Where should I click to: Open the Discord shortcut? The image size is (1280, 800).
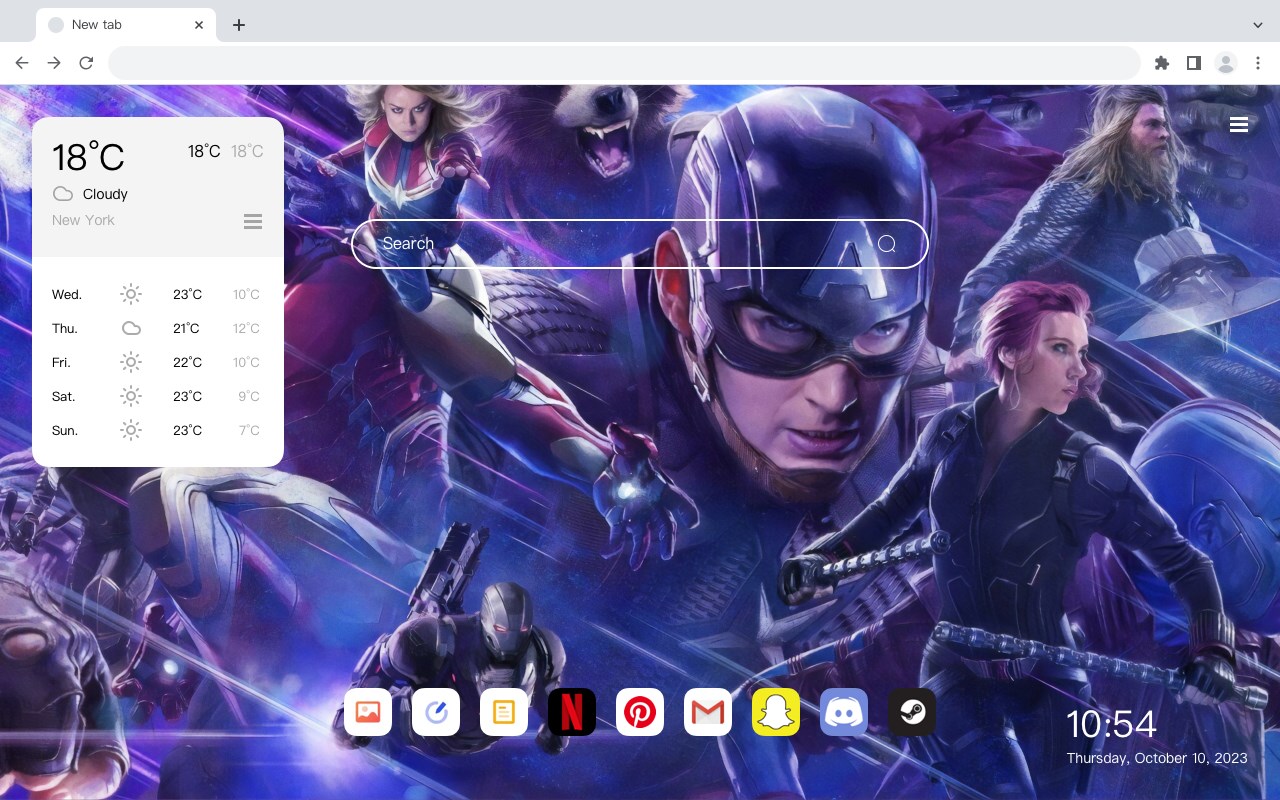[844, 712]
